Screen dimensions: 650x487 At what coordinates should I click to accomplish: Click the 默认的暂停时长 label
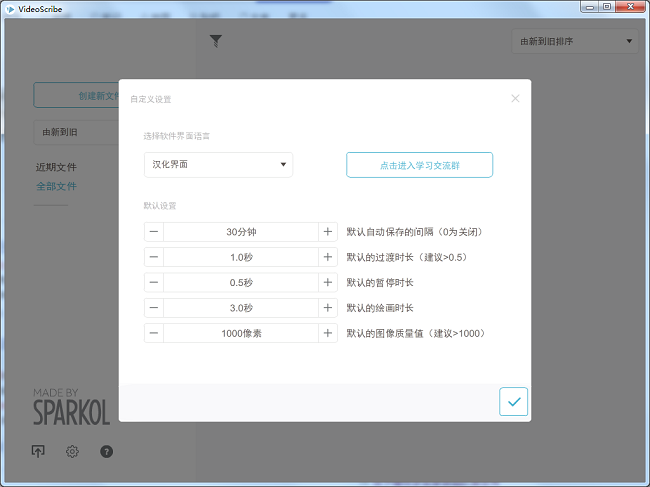pos(380,282)
